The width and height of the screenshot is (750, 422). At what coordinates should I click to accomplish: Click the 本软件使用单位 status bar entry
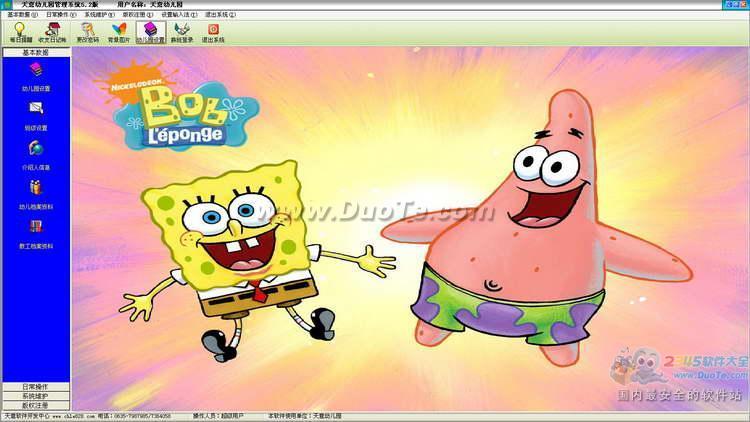click(x=304, y=416)
